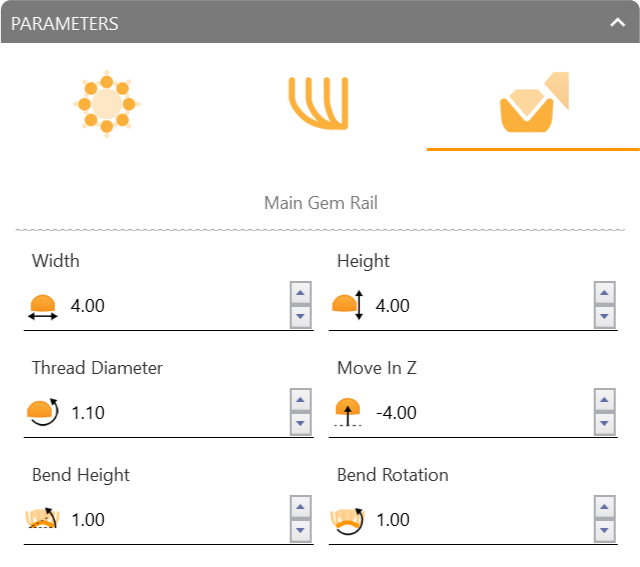Decrease Bend Height using down arrow
This screenshot has height=567, width=640.
click(x=300, y=530)
